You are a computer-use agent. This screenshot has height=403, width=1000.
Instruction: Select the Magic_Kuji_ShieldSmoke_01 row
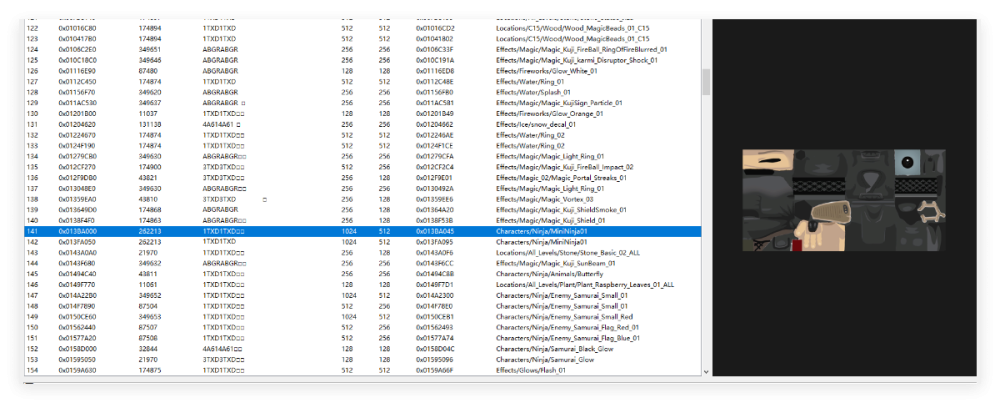coord(362,210)
